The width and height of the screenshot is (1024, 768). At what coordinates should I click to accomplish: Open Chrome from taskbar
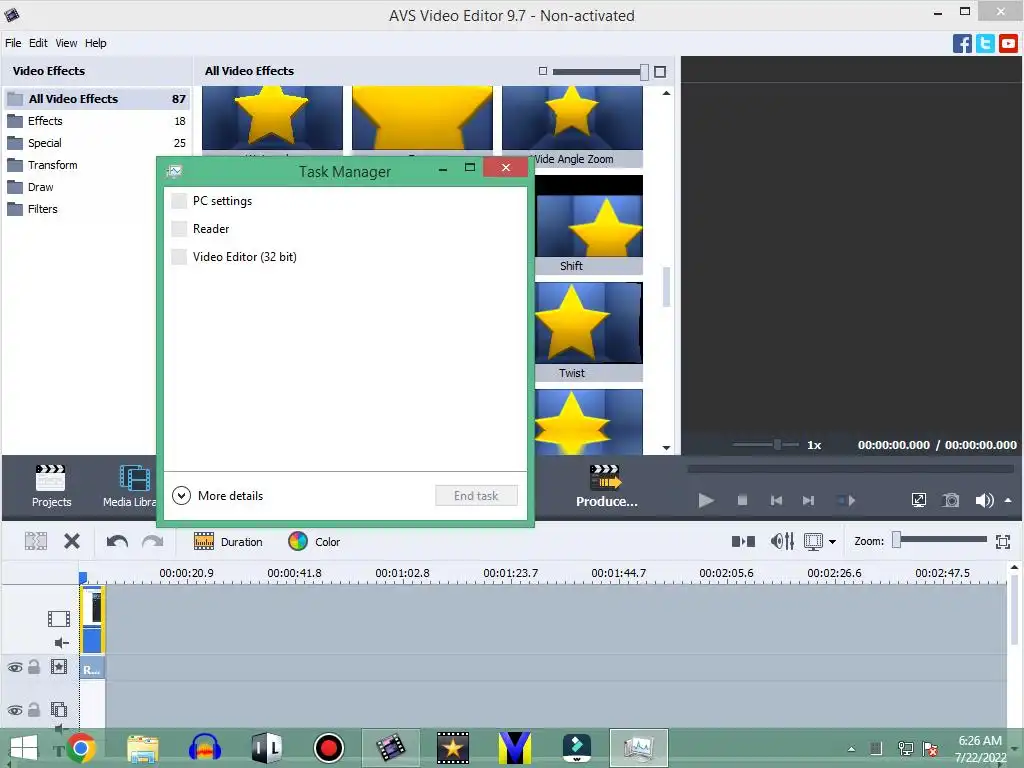click(81, 748)
